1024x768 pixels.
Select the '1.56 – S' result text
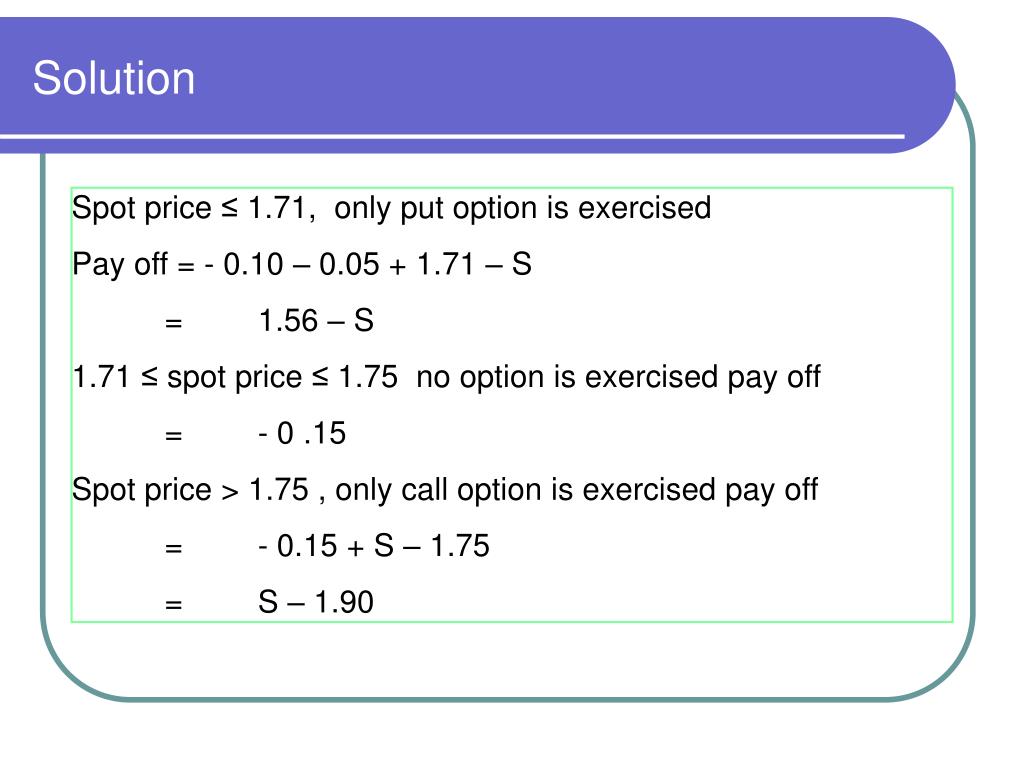click(316, 321)
